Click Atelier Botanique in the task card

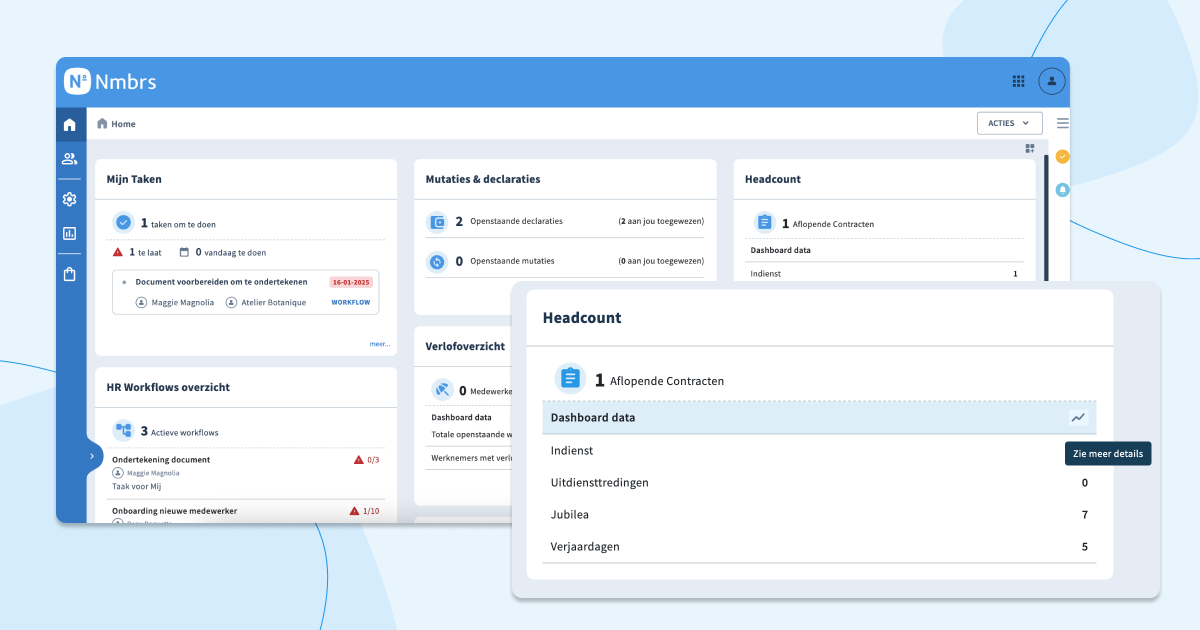pos(265,302)
